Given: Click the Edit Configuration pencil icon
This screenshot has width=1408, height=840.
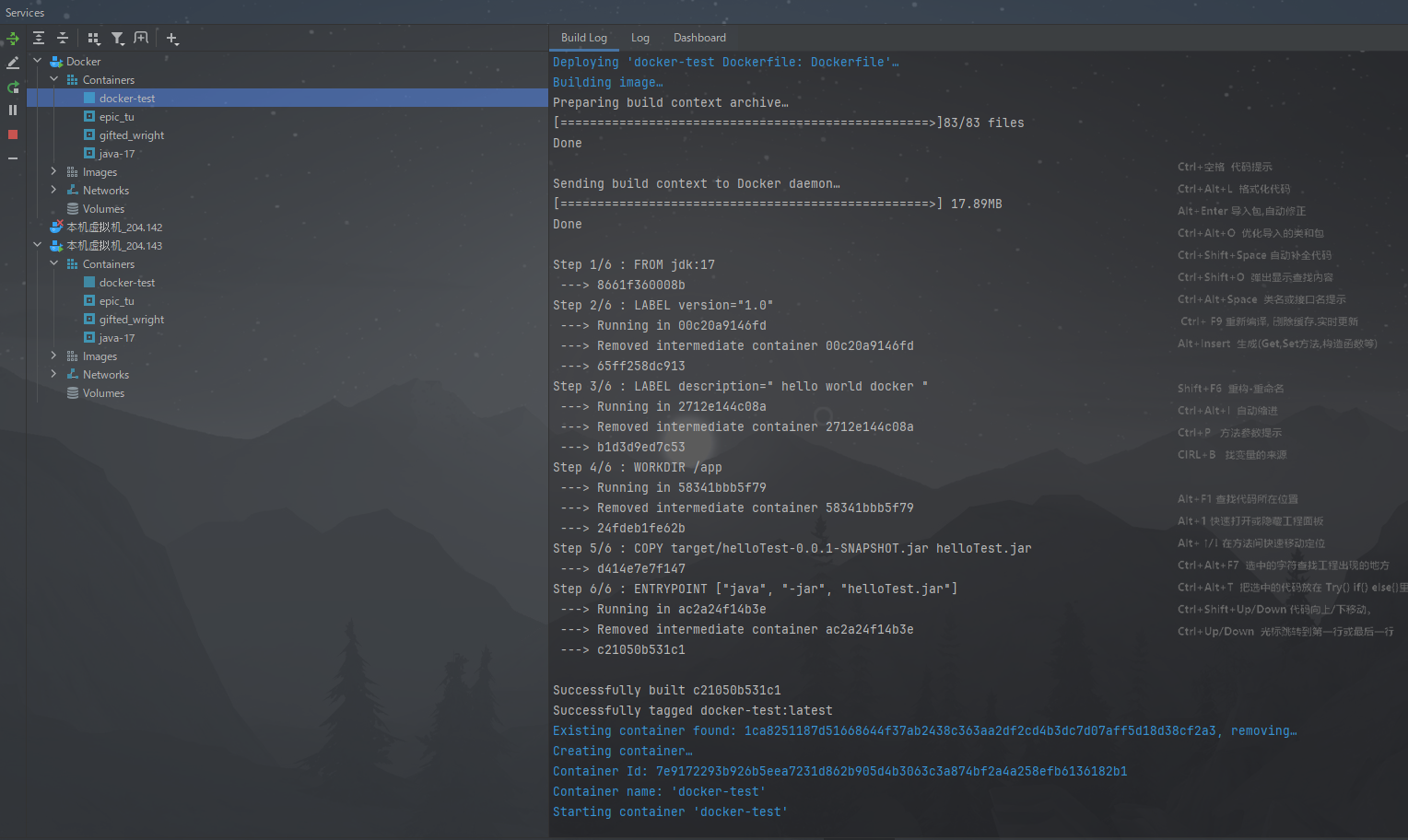Looking at the screenshot, I should pyautogui.click(x=13, y=63).
